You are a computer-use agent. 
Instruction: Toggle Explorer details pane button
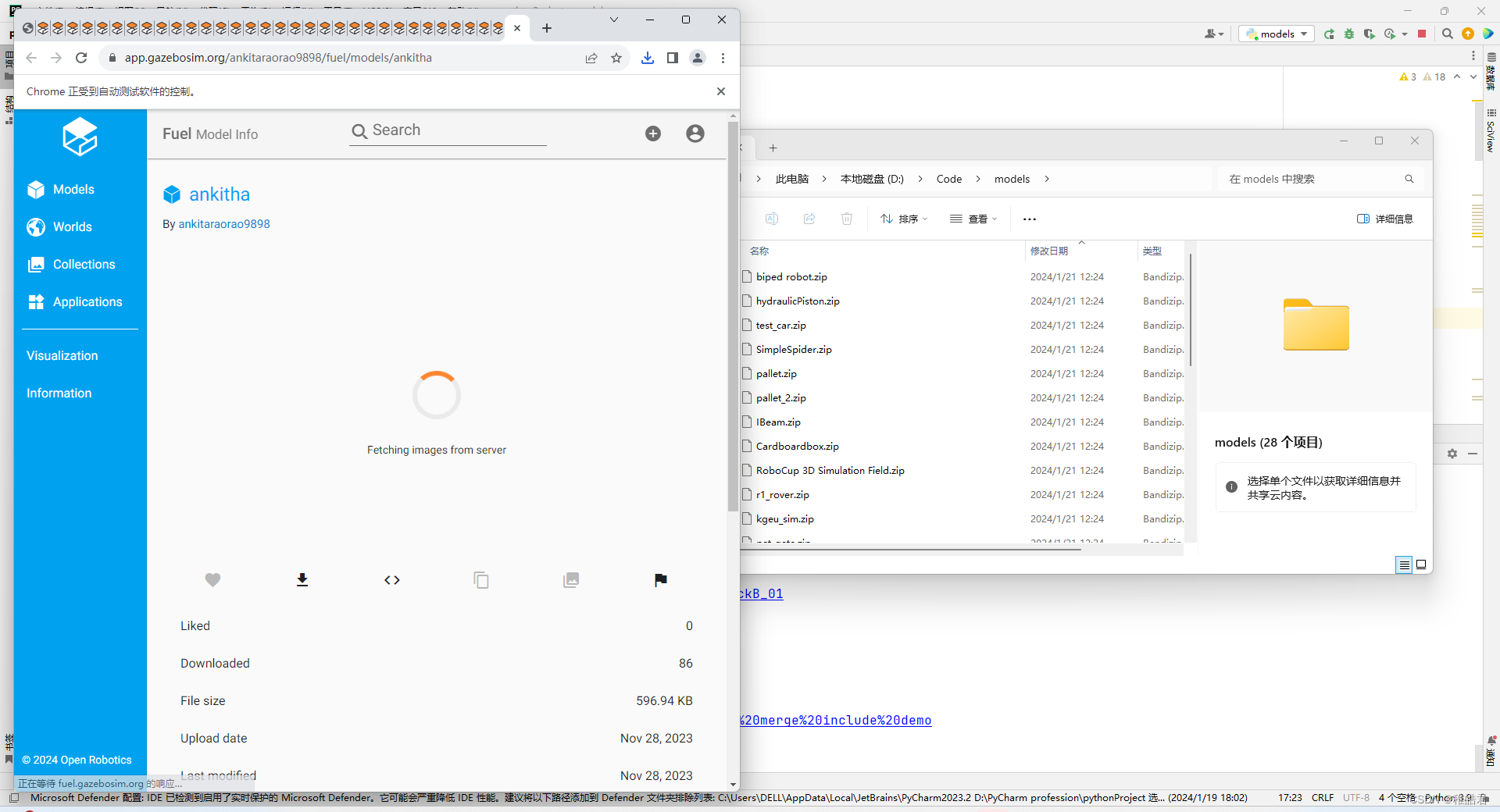point(1385,219)
